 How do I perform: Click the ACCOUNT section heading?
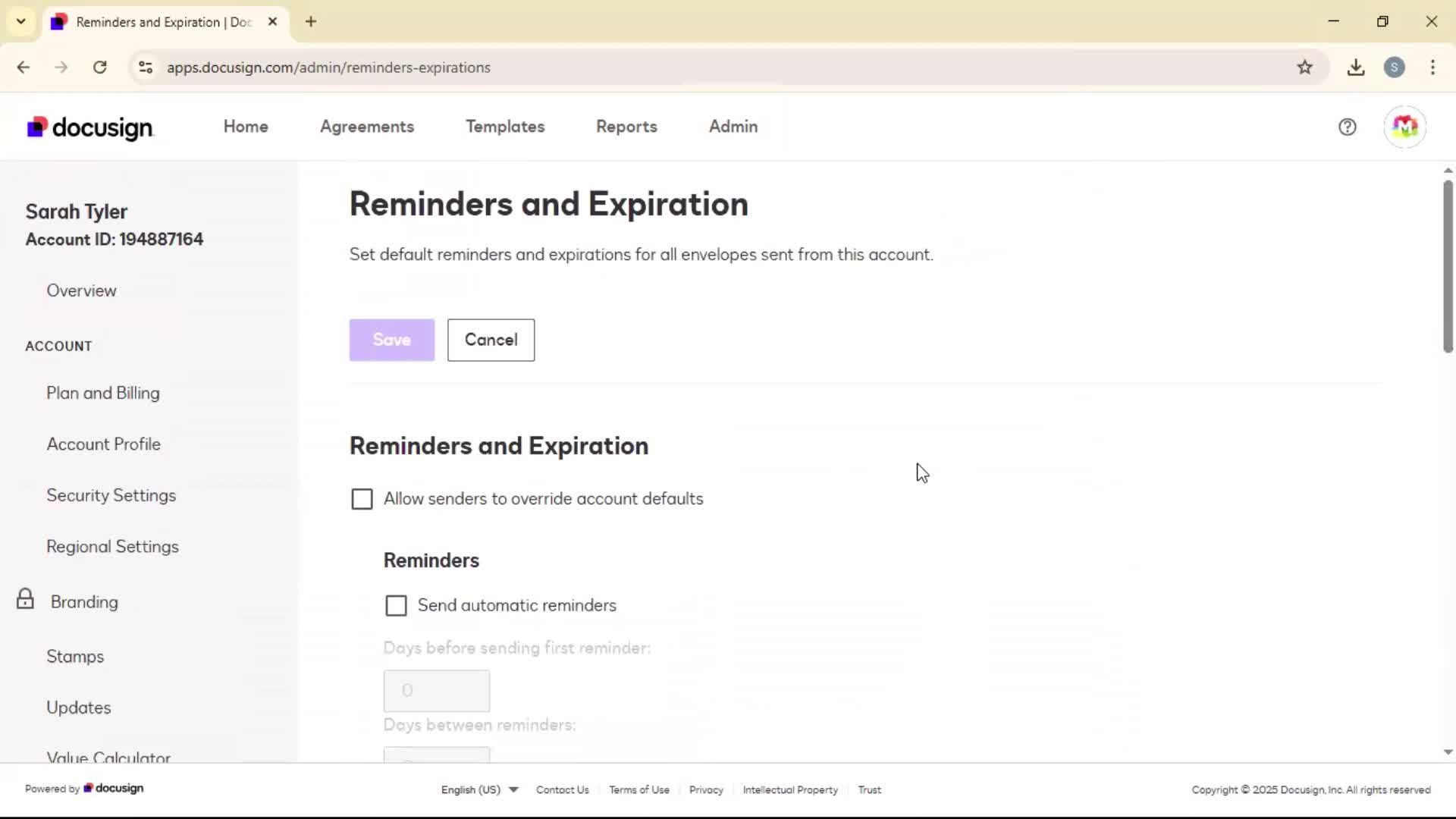click(x=58, y=346)
